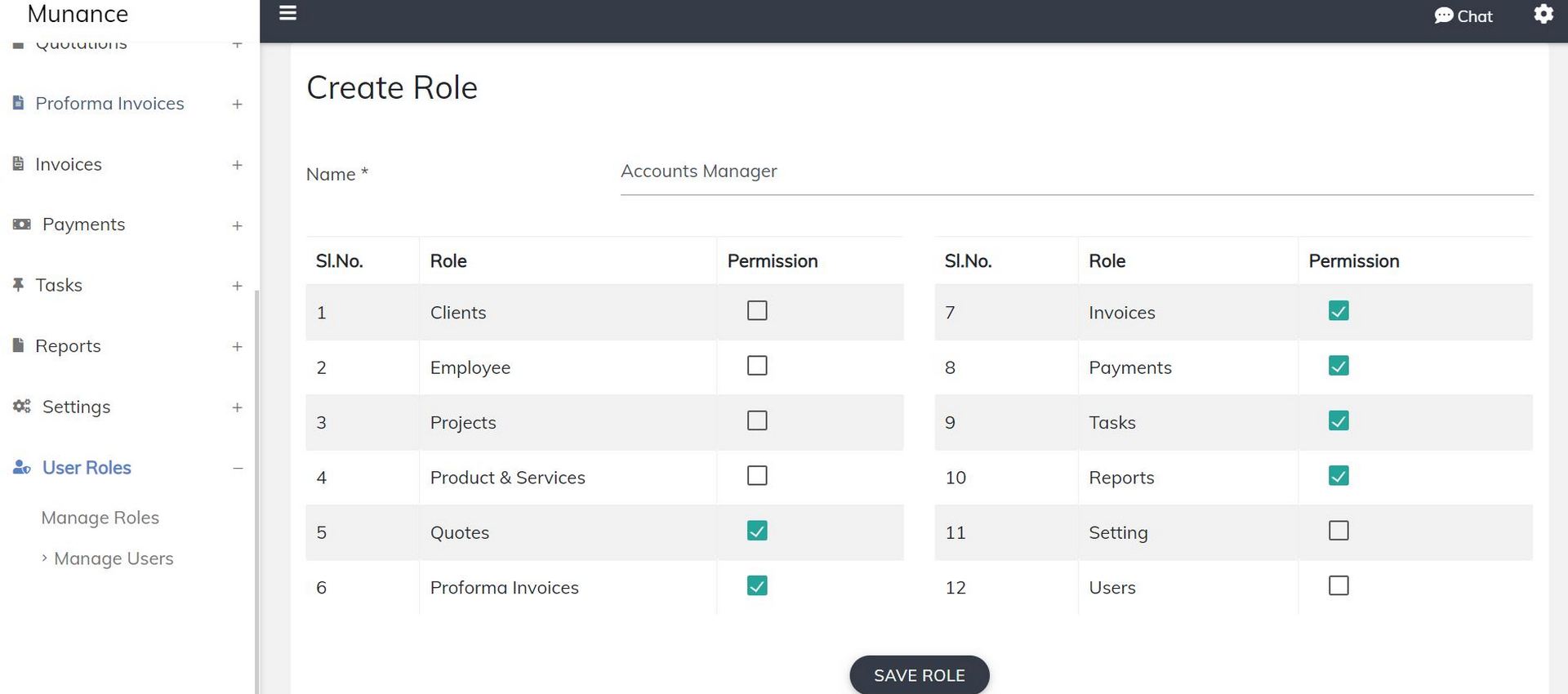
Task: Click the Proforma Invoices document icon
Action: pyautogui.click(x=18, y=103)
